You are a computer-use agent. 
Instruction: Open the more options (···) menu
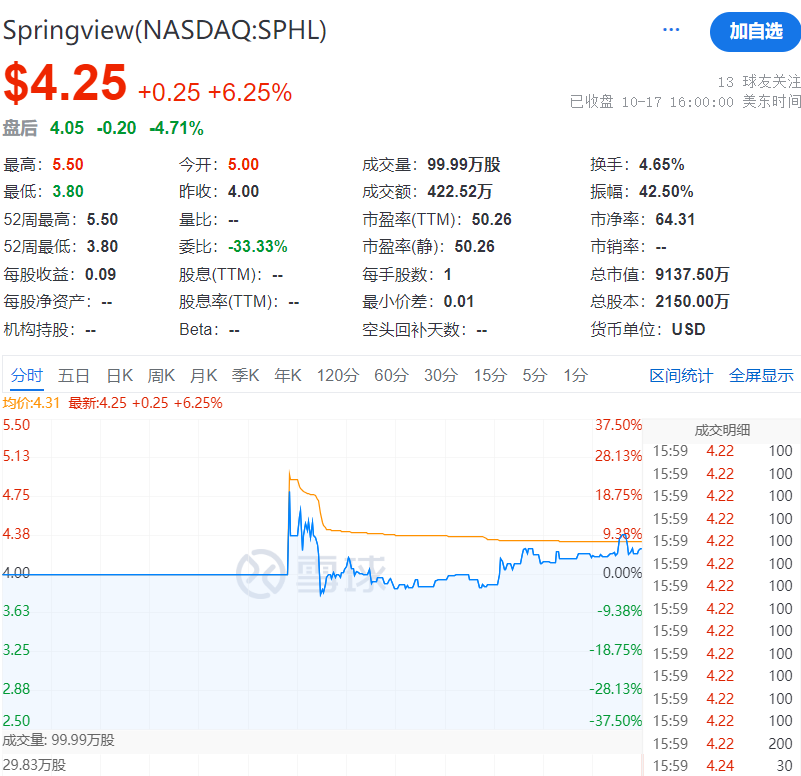coord(671,28)
